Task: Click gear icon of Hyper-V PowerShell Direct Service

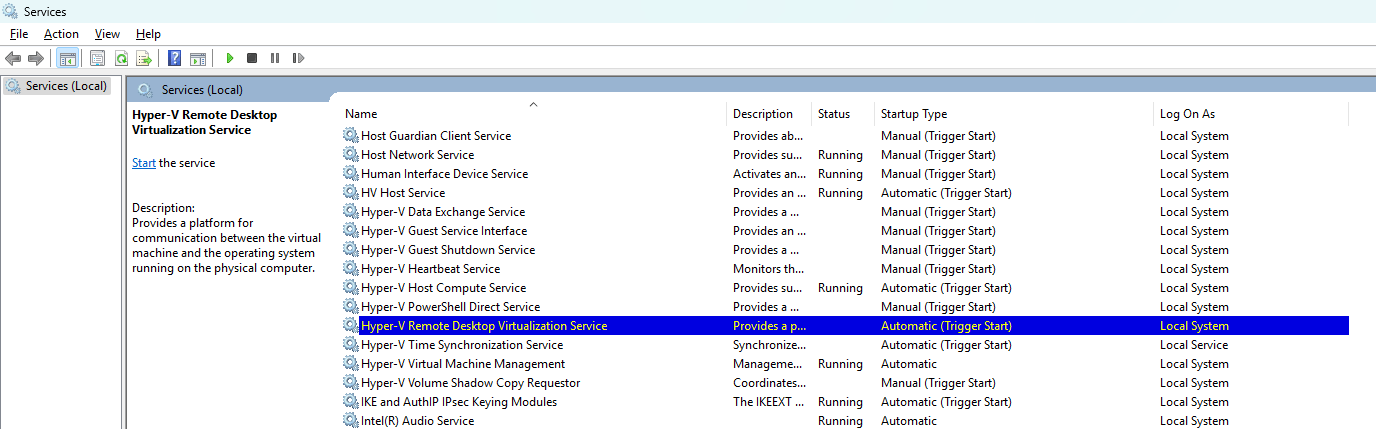Action: [x=351, y=307]
